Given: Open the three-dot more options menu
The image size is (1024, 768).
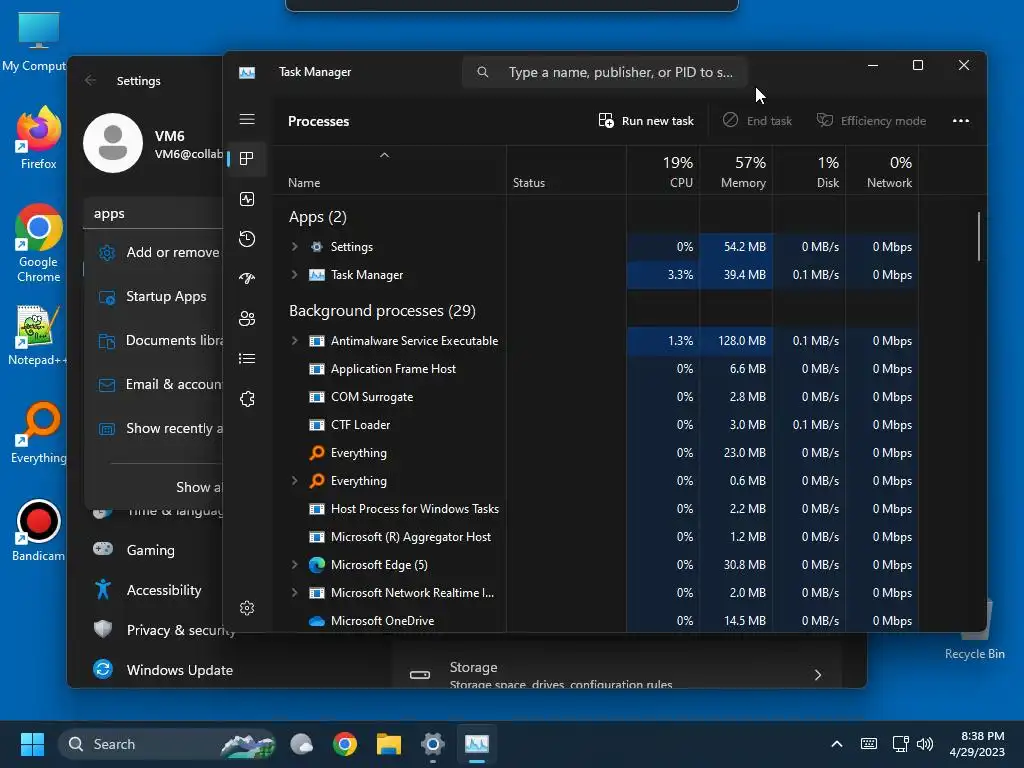Looking at the screenshot, I should pyautogui.click(x=961, y=121).
